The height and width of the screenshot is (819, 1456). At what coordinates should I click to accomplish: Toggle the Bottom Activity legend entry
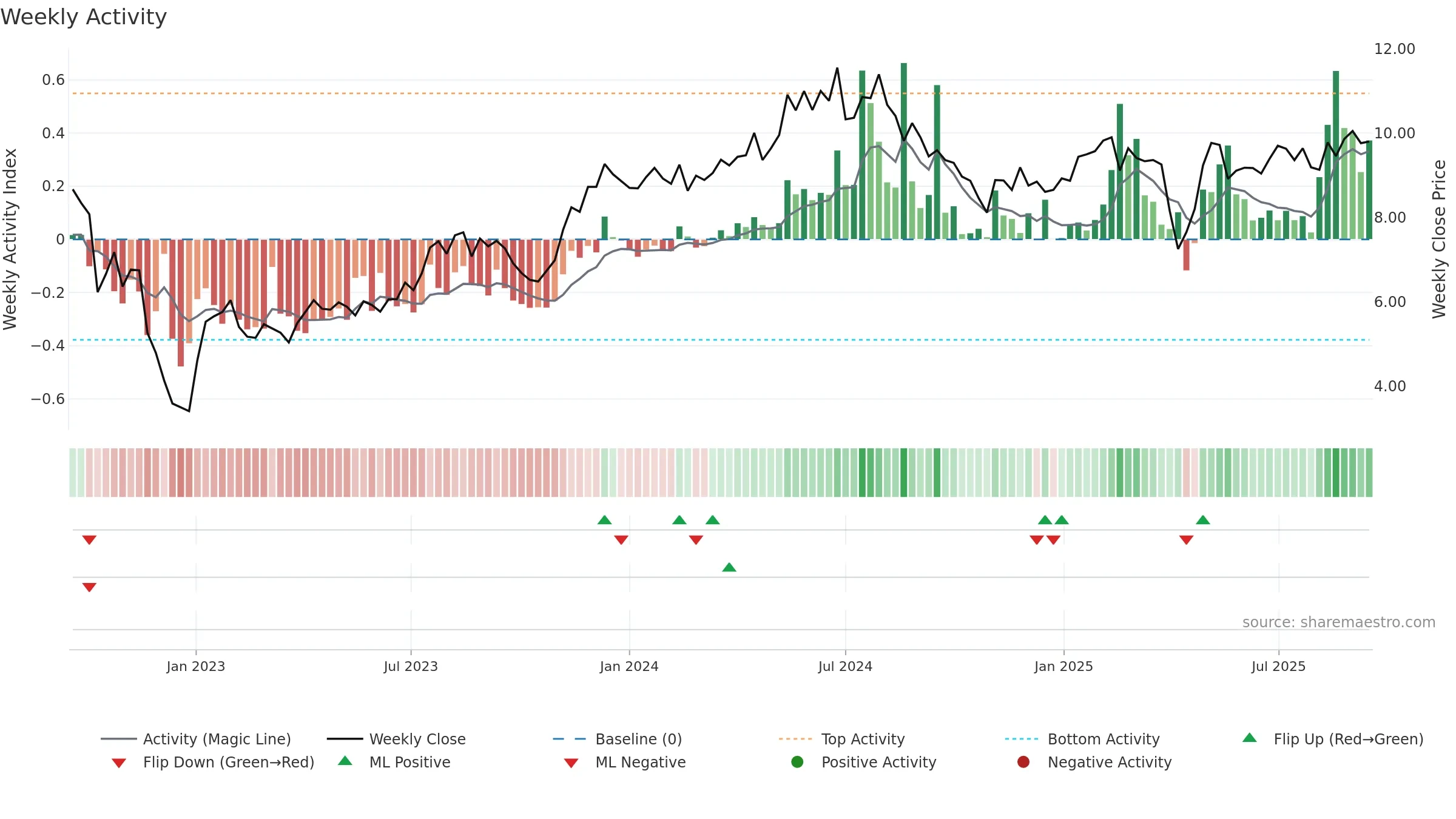tap(1082, 739)
